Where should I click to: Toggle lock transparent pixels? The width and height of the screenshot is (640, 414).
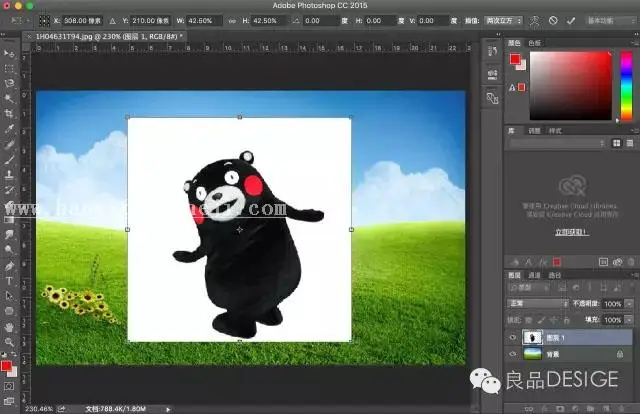click(x=529, y=320)
